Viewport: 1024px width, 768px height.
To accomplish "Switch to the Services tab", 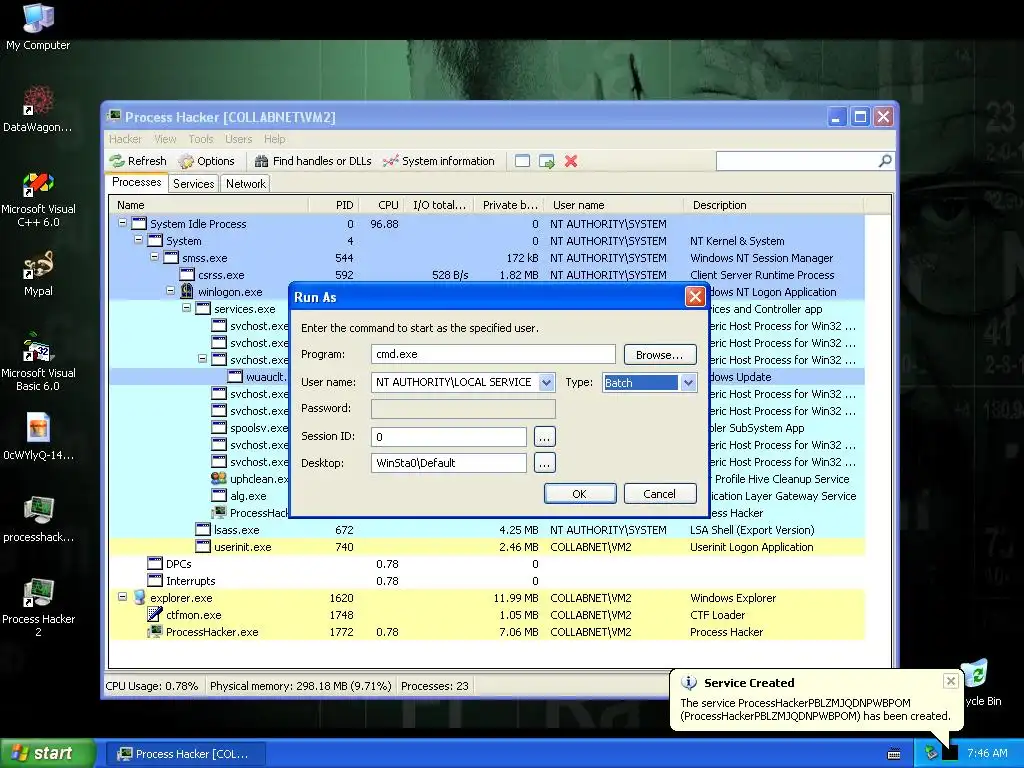I will coord(193,184).
